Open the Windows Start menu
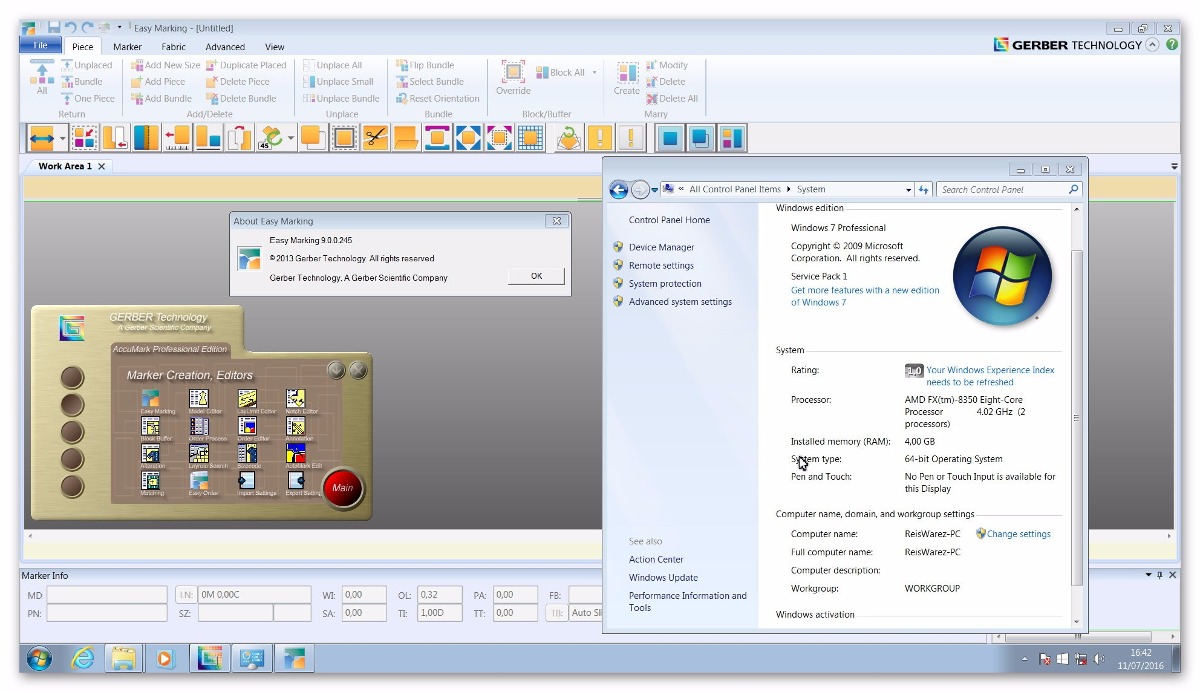This screenshot has height=692, width=1200. click(x=40, y=658)
